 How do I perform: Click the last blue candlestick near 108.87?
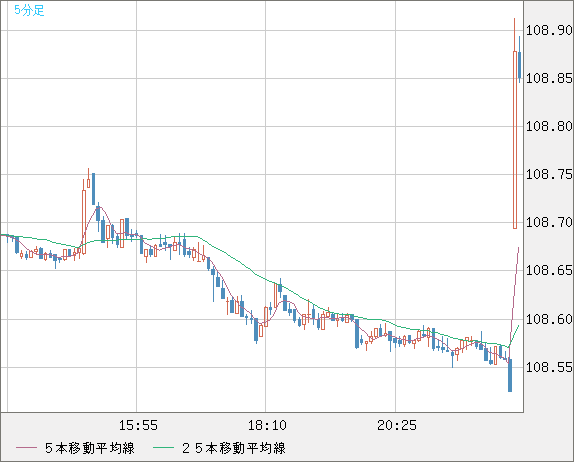tap(519, 65)
